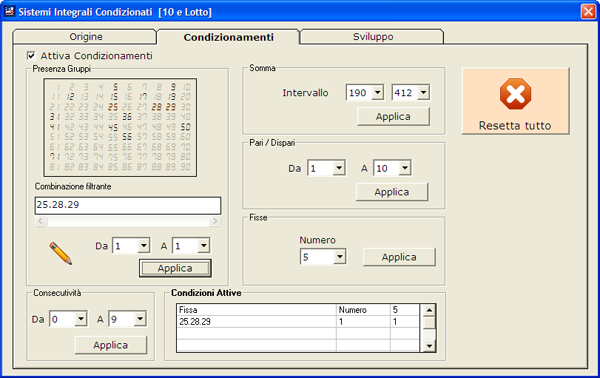This screenshot has height=378, width=600.
Task: Select the Condizionamenti tab
Action: pos(228,37)
